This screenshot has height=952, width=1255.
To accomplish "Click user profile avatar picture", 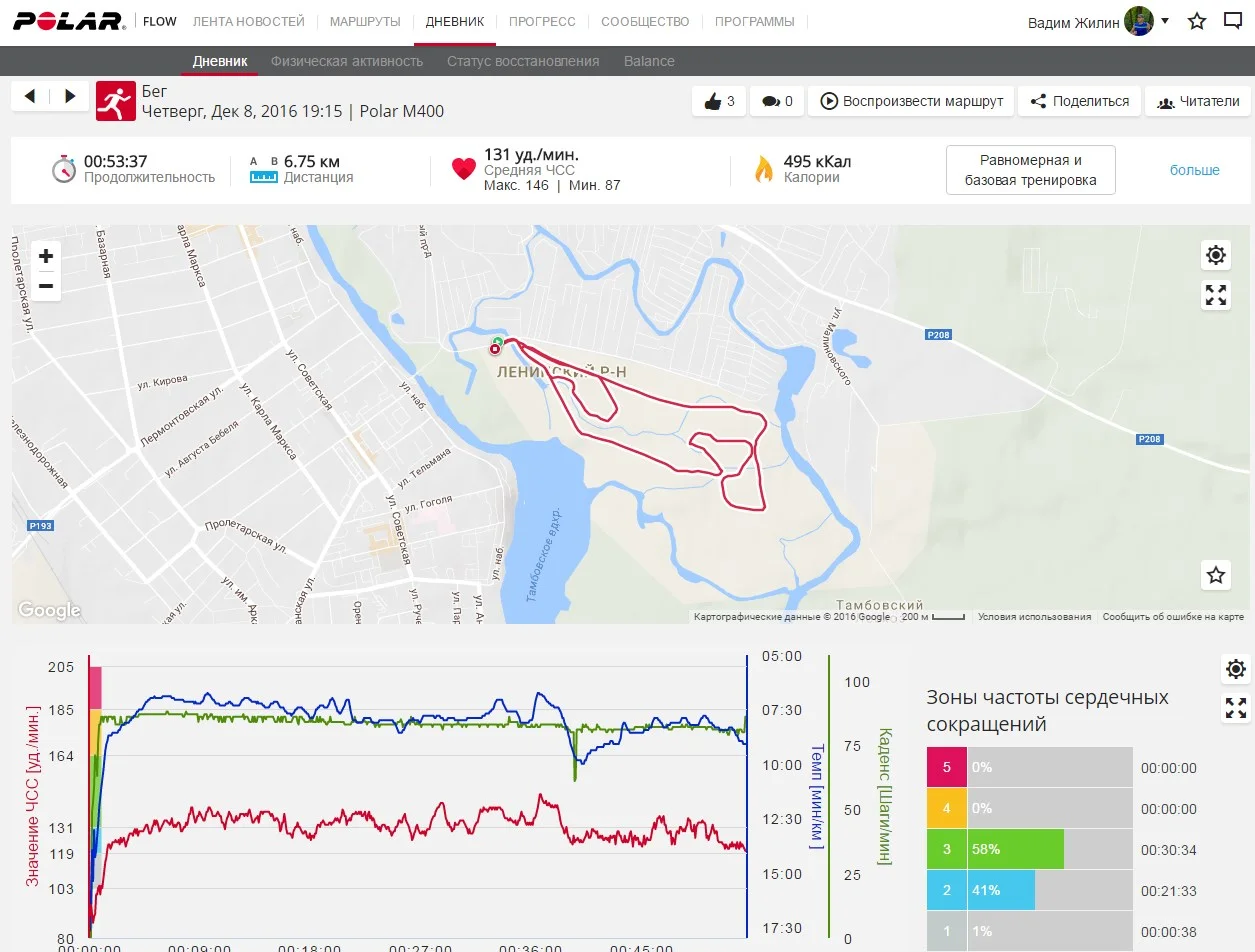I will (1139, 21).
